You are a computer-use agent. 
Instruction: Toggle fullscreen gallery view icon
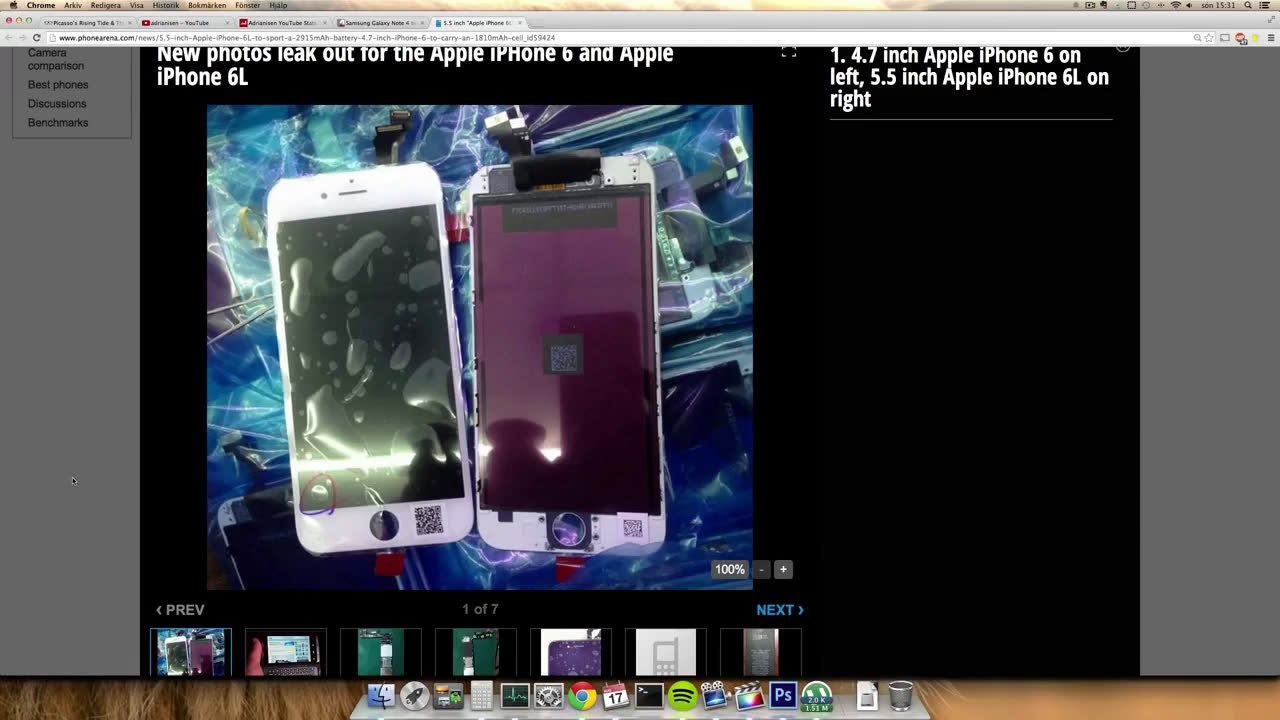point(789,51)
